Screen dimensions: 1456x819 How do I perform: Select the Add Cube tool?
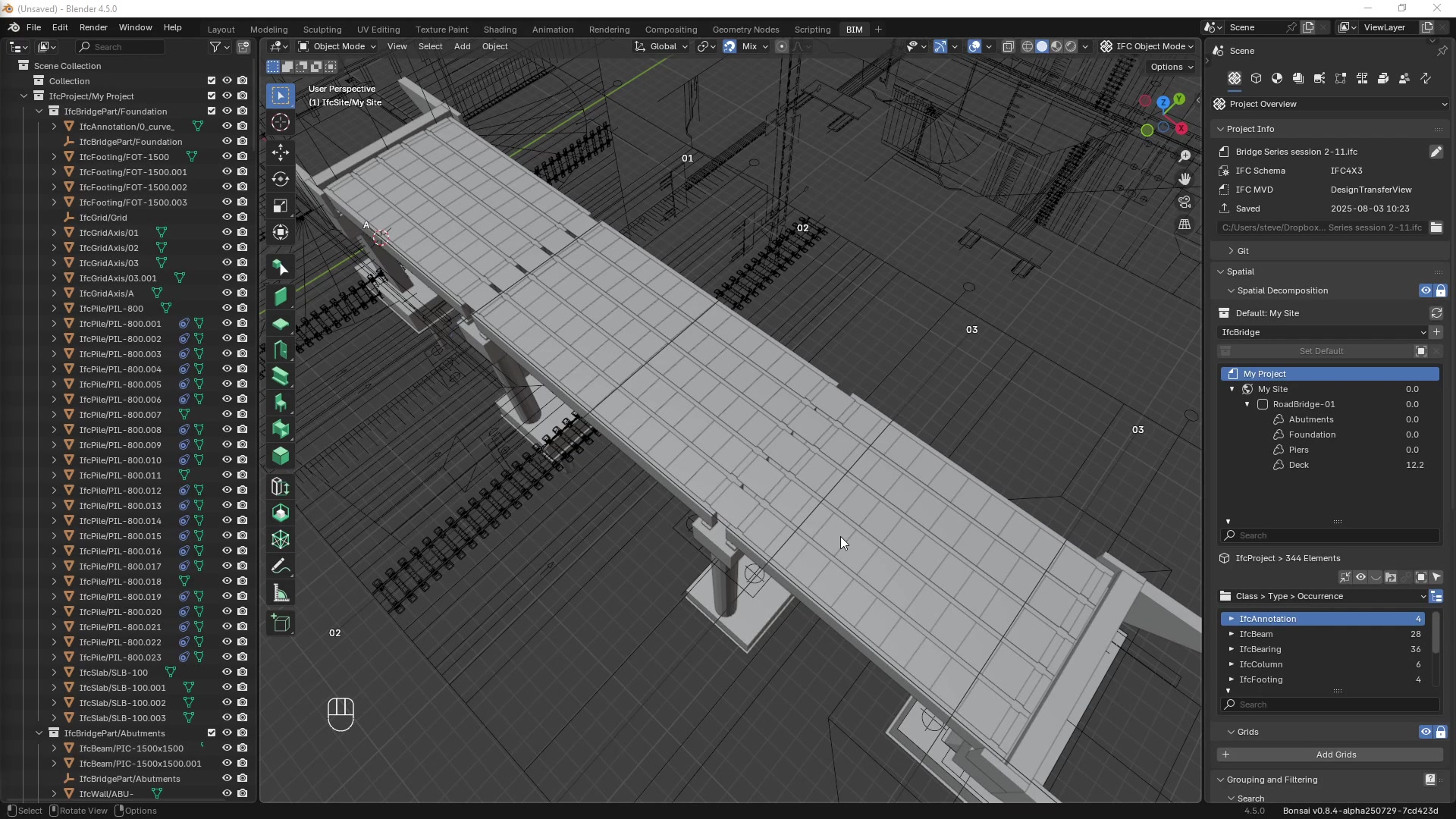(281, 623)
